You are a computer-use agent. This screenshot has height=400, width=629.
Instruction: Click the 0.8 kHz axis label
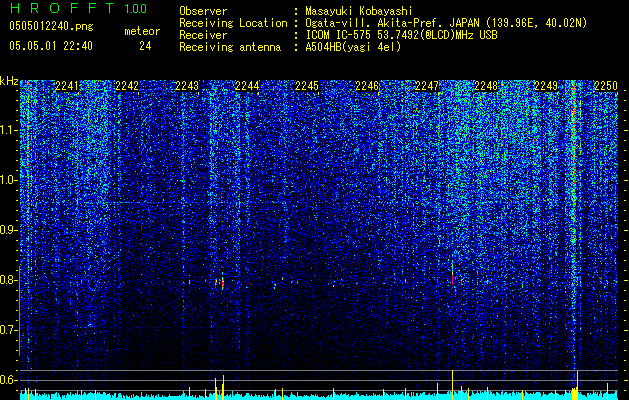pyautogui.click(x=9, y=280)
